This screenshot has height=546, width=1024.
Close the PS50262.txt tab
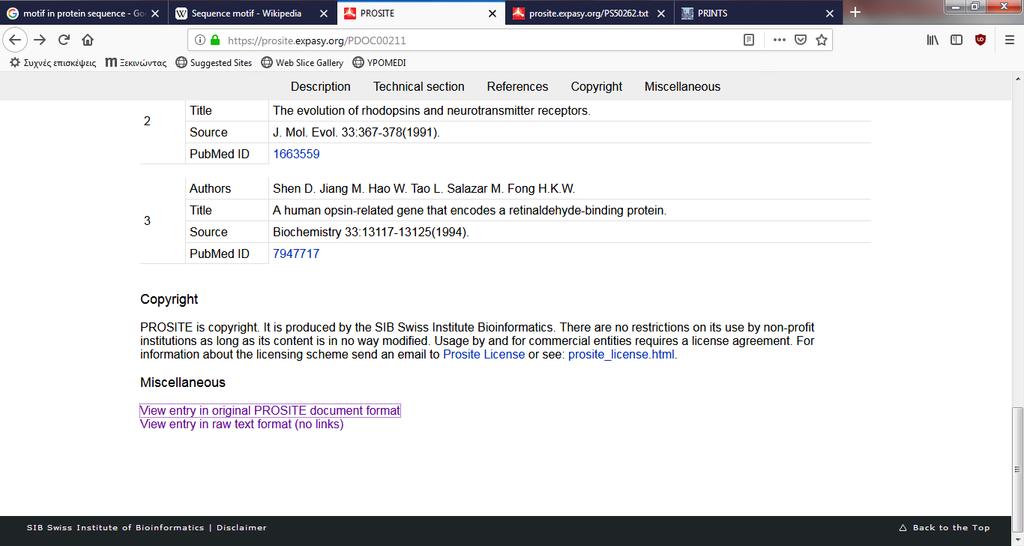[661, 13]
